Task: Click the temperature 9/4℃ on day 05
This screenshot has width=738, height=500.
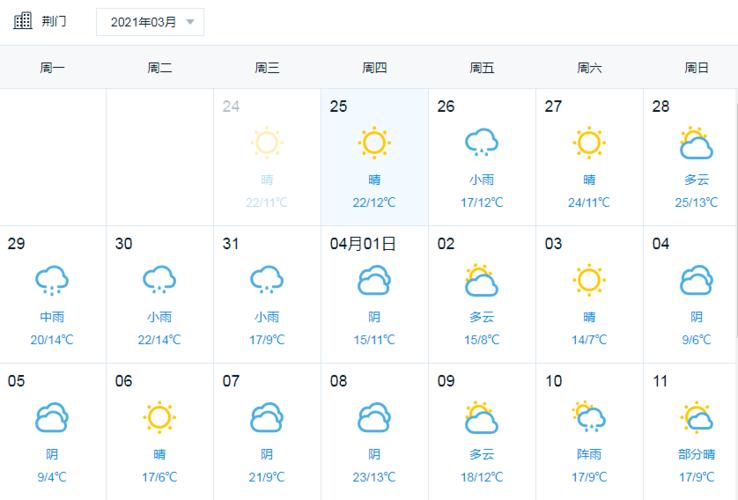Action: (x=52, y=477)
